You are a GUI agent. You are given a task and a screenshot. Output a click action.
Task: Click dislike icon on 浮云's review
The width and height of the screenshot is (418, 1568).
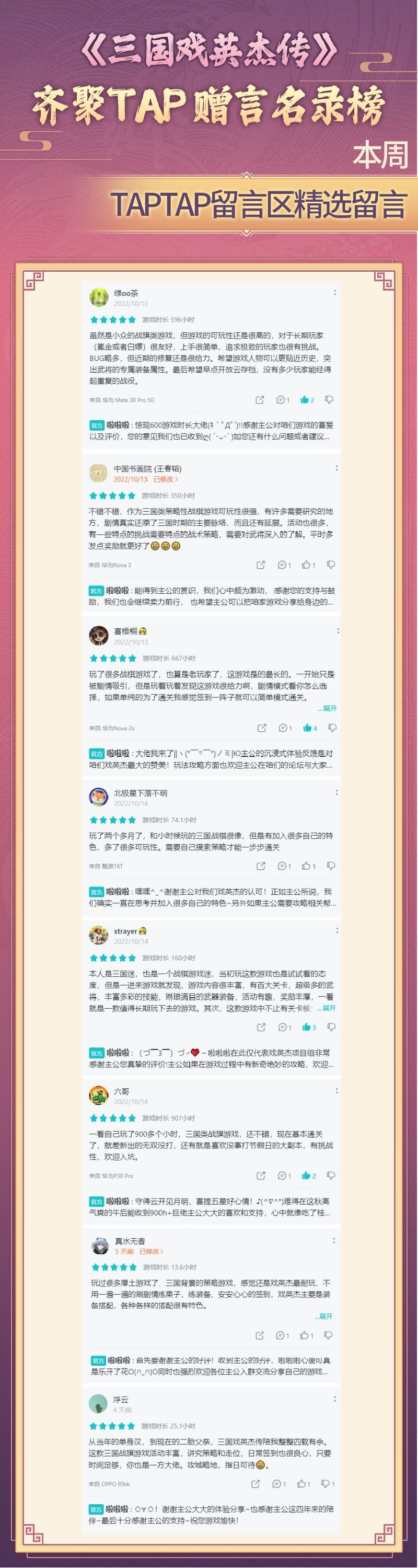328,1484
